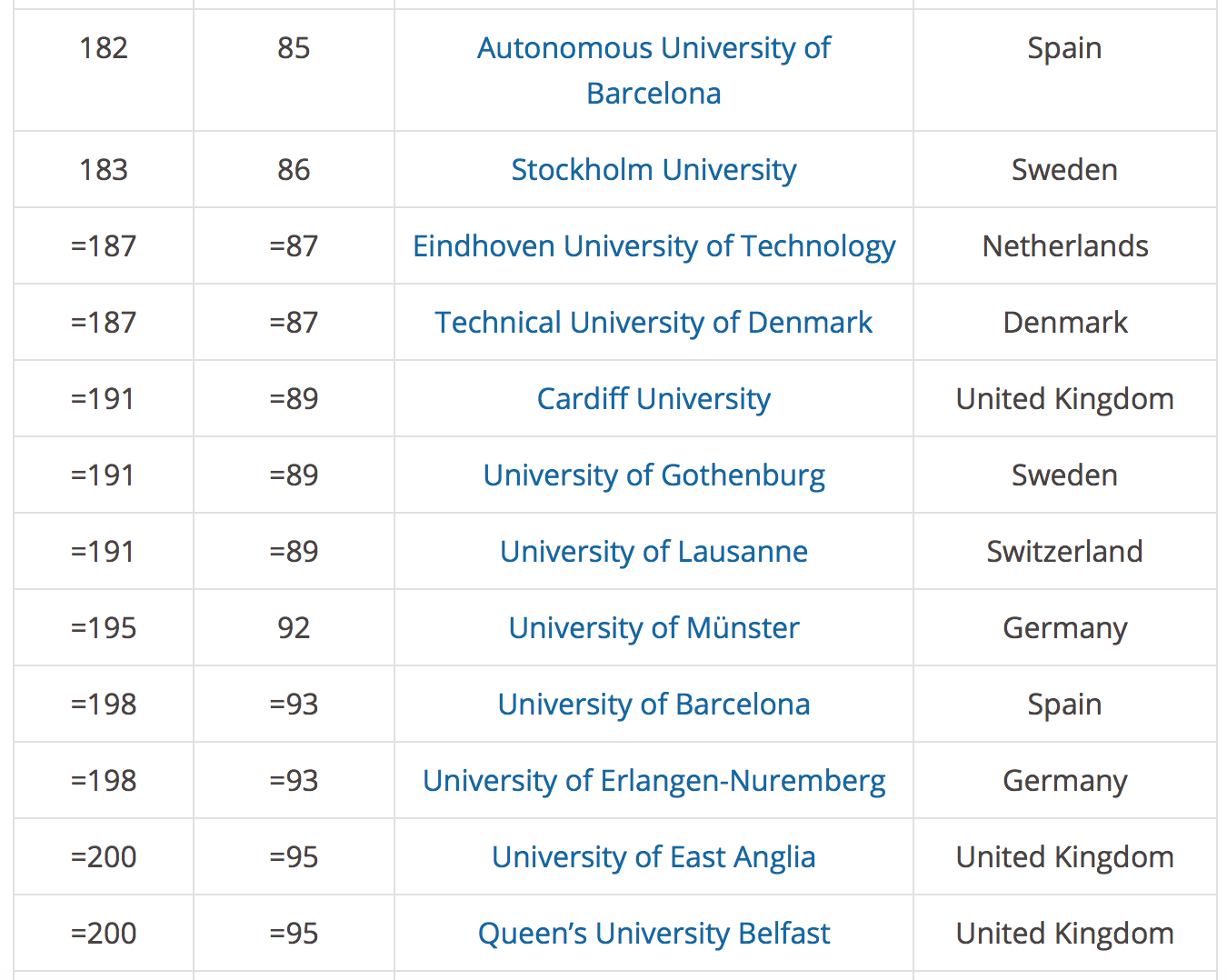Click the Switzerland country cell

1064,552
